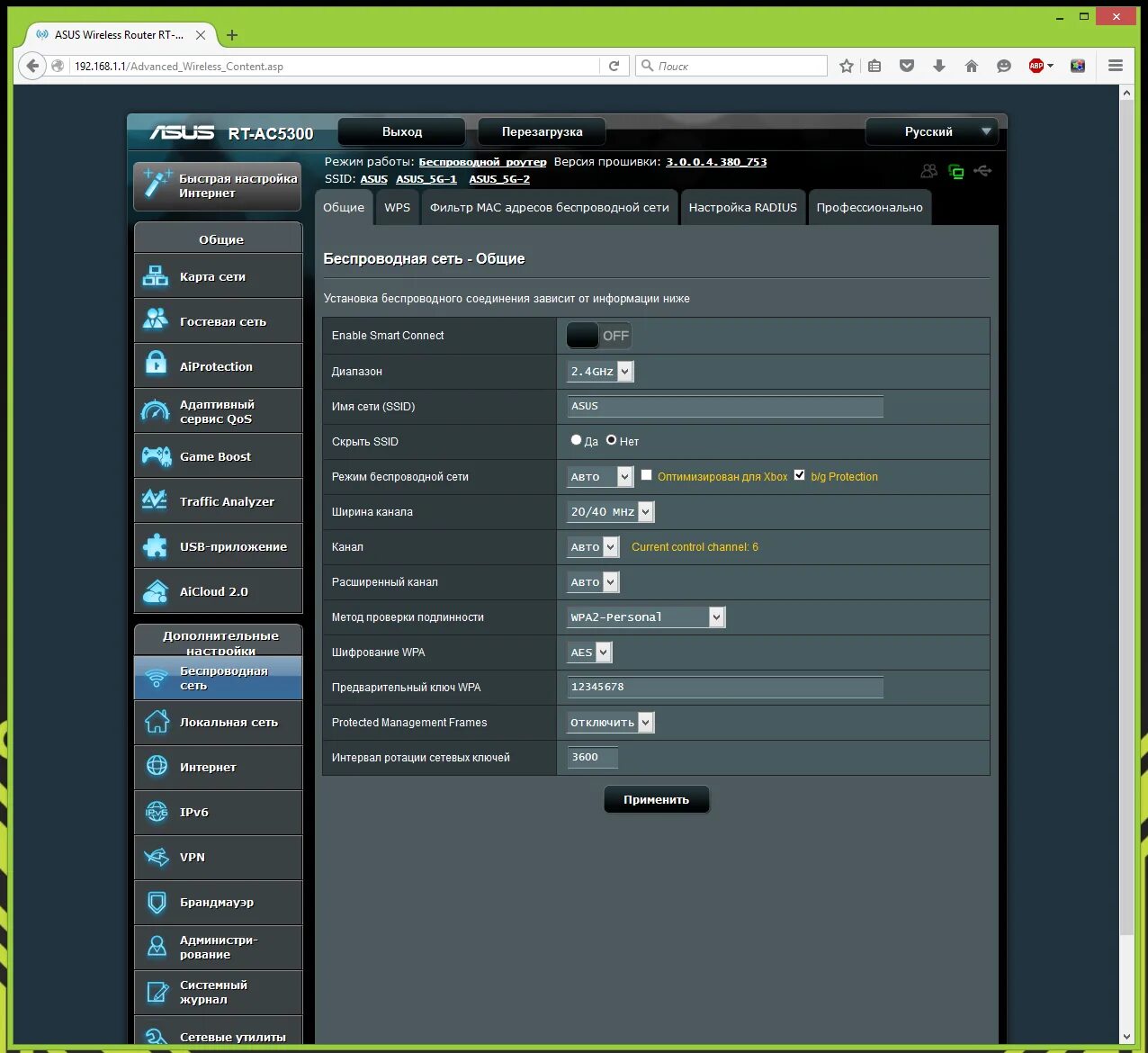Open Беспроводной роутер mode link
This screenshot has height=1053, width=1148.
tap(482, 162)
